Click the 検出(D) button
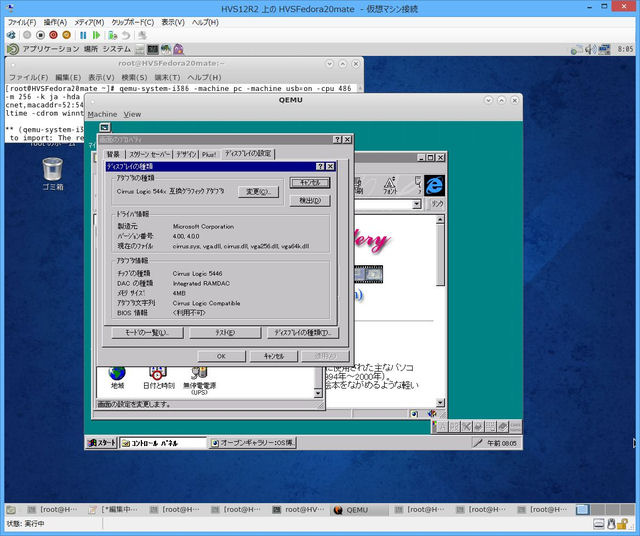This screenshot has height=536, width=640. point(310,200)
